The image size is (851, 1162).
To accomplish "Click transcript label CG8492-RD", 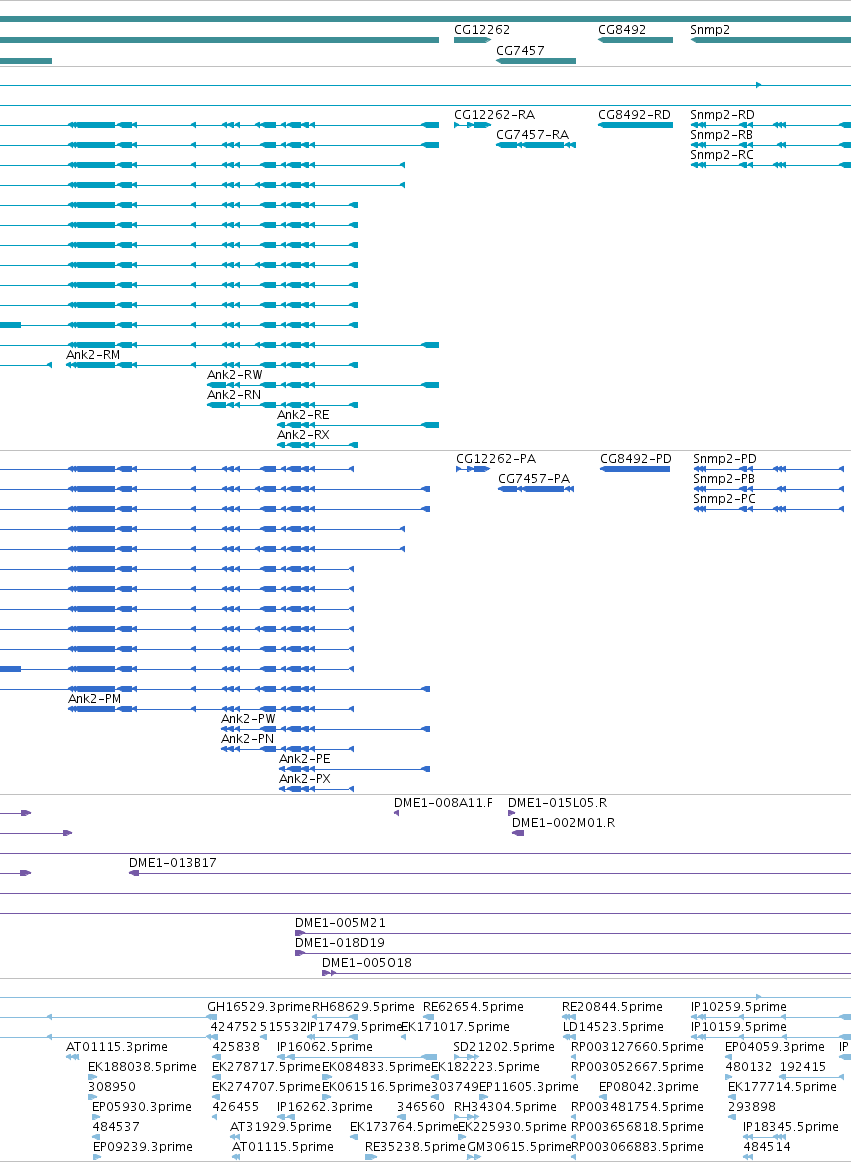I will pyautogui.click(x=634, y=115).
